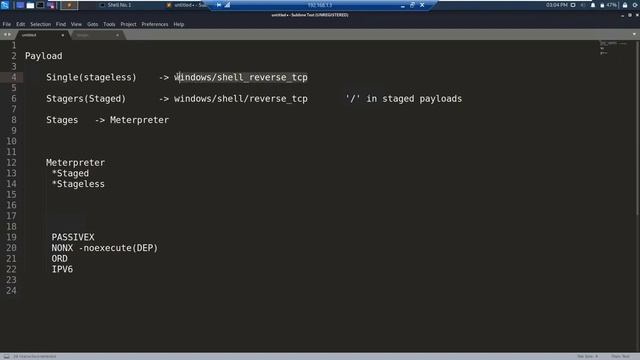The width and height of the screenshot is (640, 360).
Task: Click Meterpreter heading on line 12
Action: 75,162
